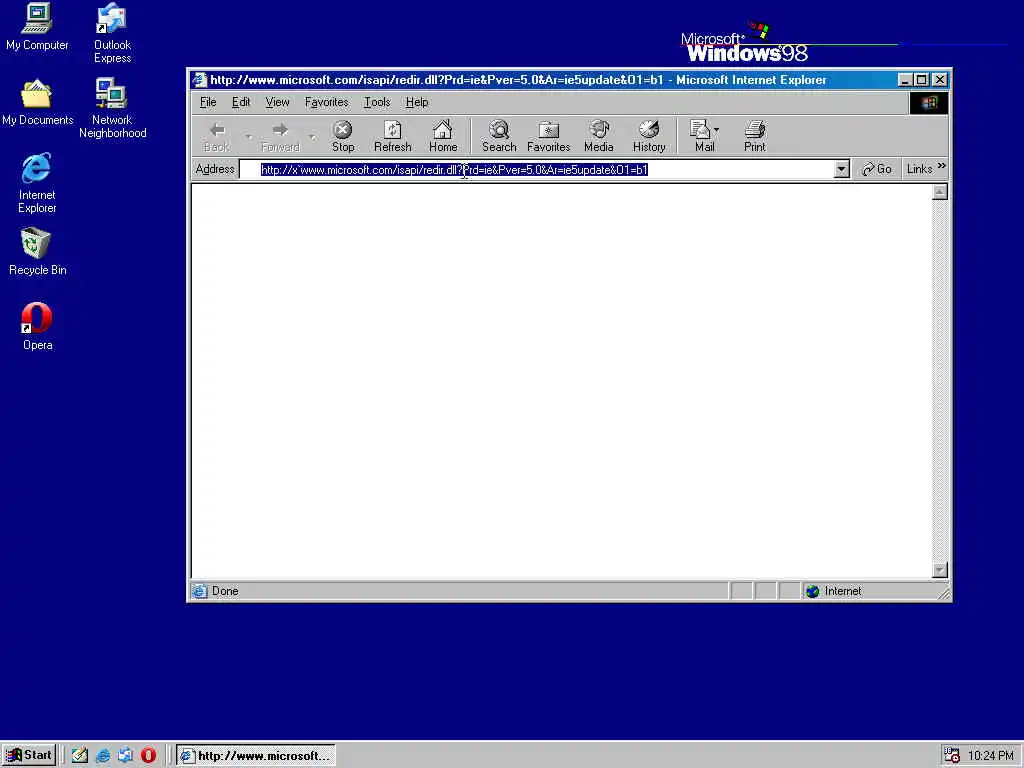Select the Recycle Bin desktop icon

pyautogui.click(x=37, y=252)
